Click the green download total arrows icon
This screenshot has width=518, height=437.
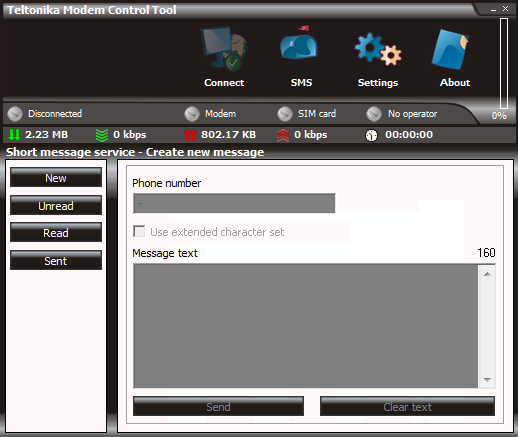14,135
